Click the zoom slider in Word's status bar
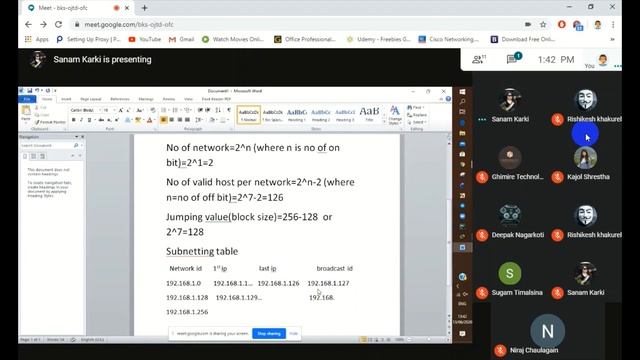This screenshot has height=360, width=640. 428,340
